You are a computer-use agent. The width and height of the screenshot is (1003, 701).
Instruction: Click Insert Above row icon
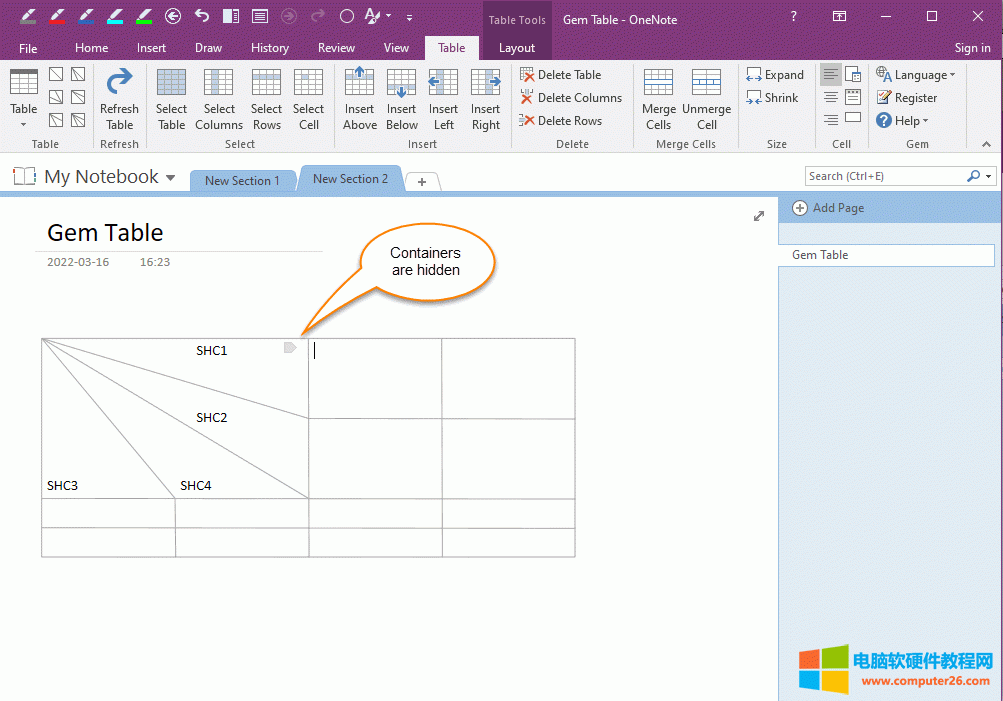click(x=359, y=98)
